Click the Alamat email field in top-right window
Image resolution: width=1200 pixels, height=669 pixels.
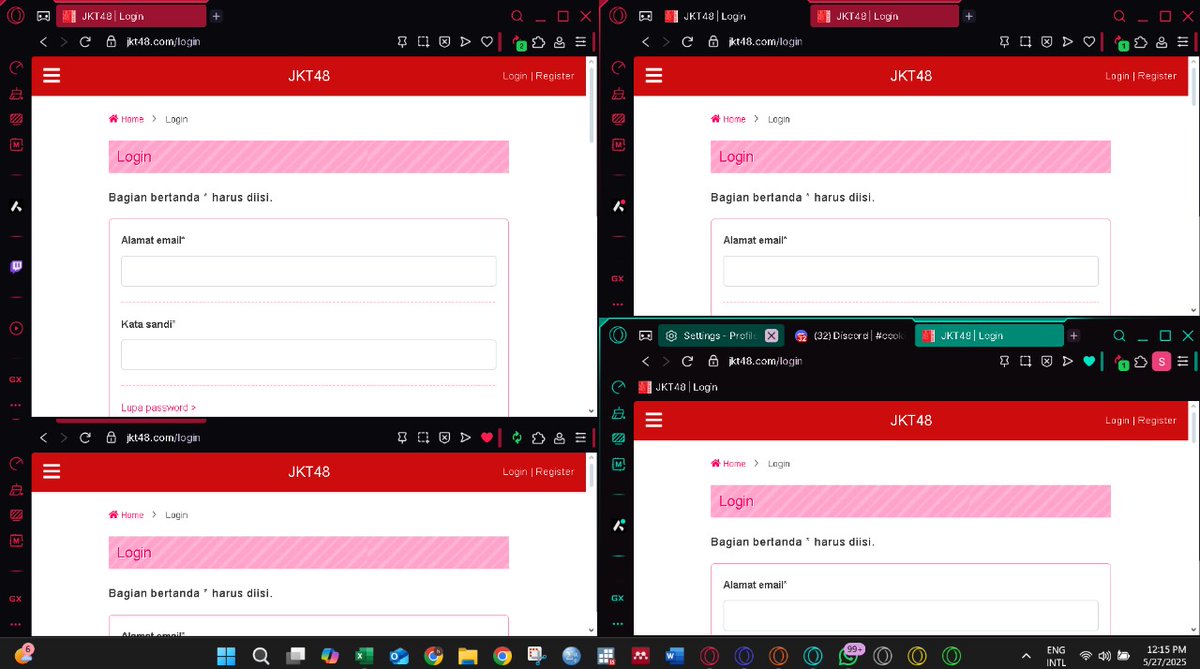coord(911,271)
